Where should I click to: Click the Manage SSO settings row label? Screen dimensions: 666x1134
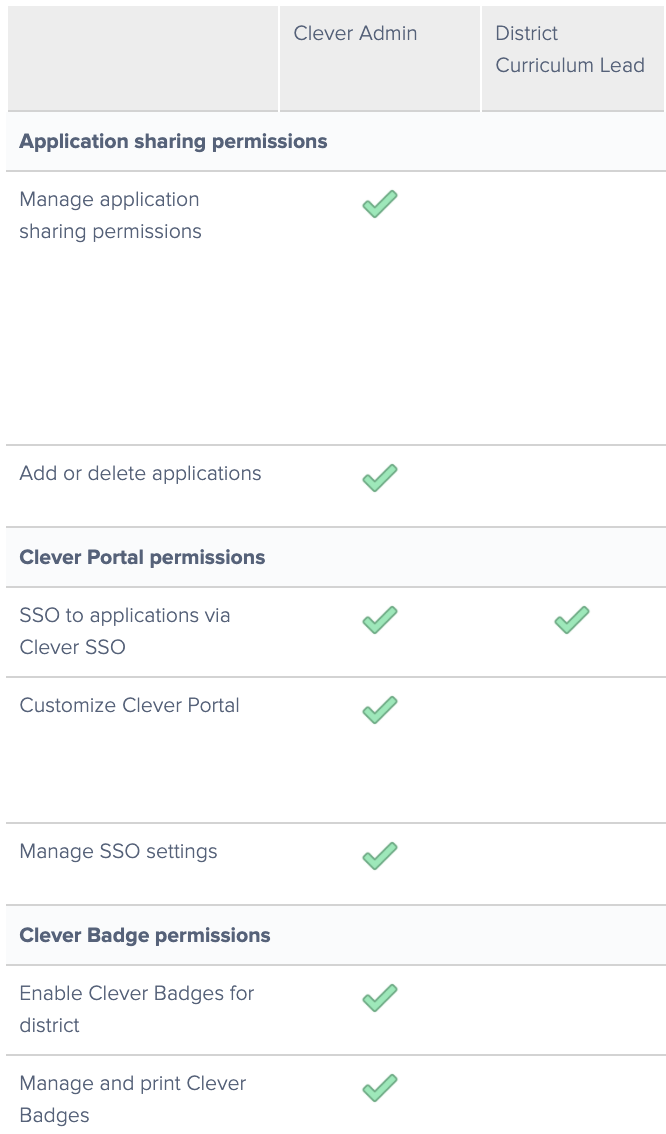[x=118, y=851]
